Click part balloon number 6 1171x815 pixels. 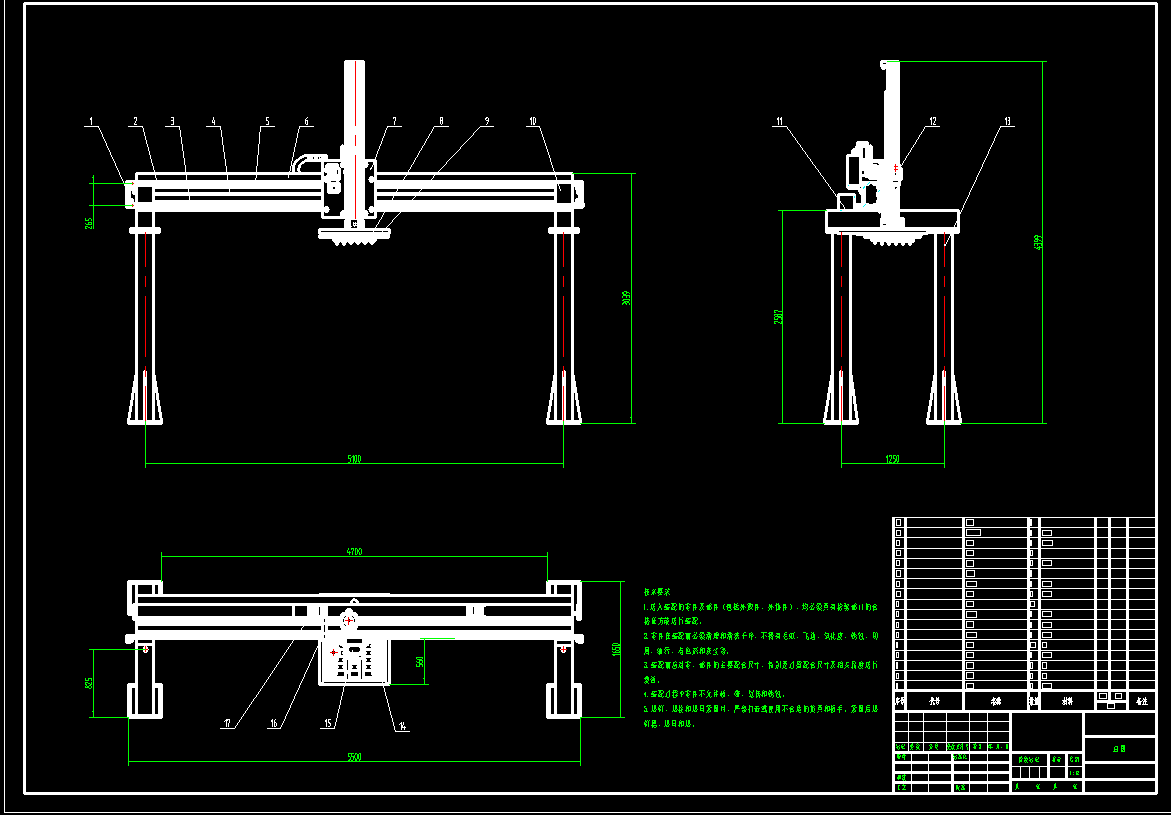[x=305, y=121]
